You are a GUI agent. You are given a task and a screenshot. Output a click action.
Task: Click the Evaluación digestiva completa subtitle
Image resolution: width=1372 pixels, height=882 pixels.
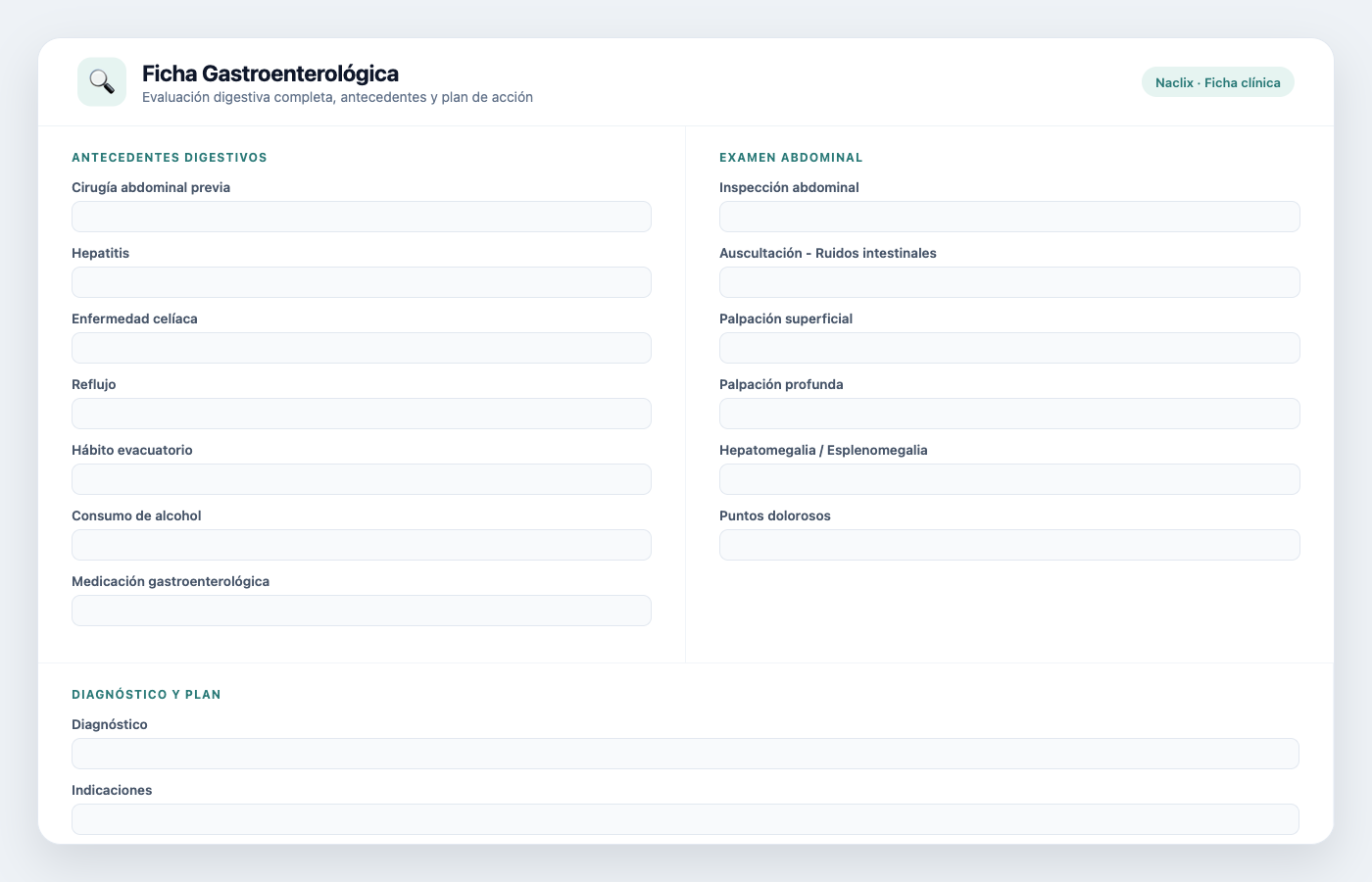[337, 97]
